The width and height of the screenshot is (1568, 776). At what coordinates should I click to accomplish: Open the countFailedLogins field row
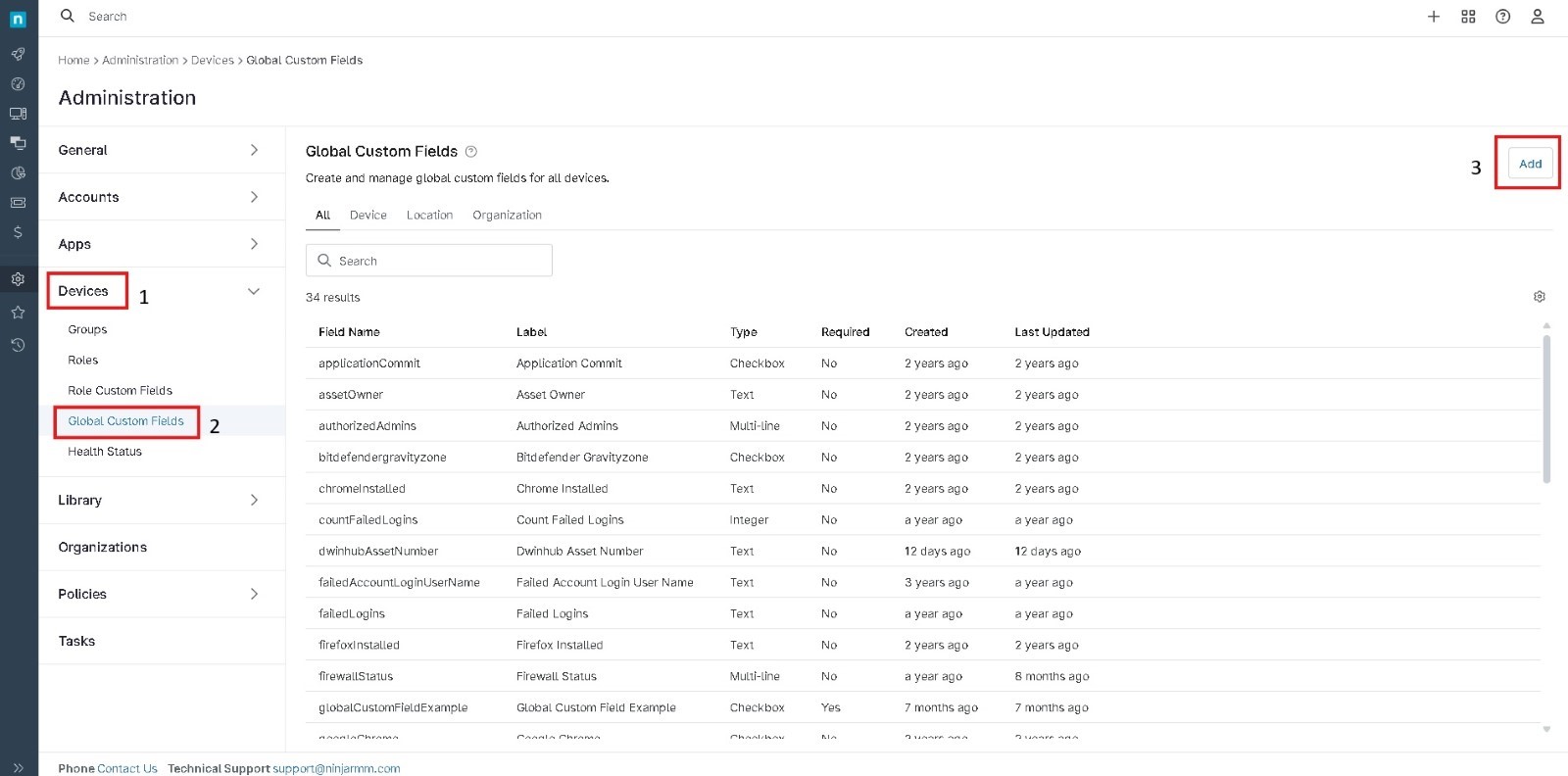pos(923,520)
